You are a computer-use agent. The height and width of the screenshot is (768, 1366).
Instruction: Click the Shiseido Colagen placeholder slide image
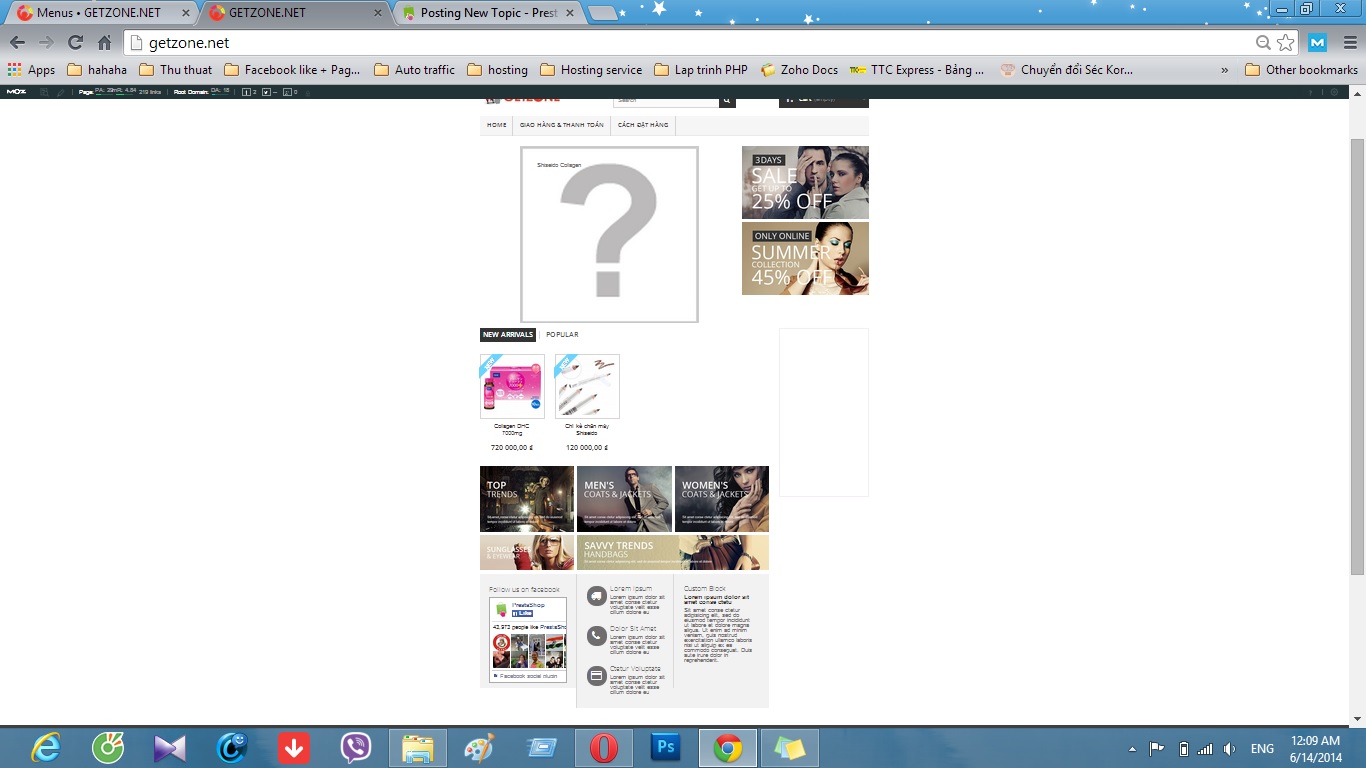pyautogui.click(x=609, y=235)
